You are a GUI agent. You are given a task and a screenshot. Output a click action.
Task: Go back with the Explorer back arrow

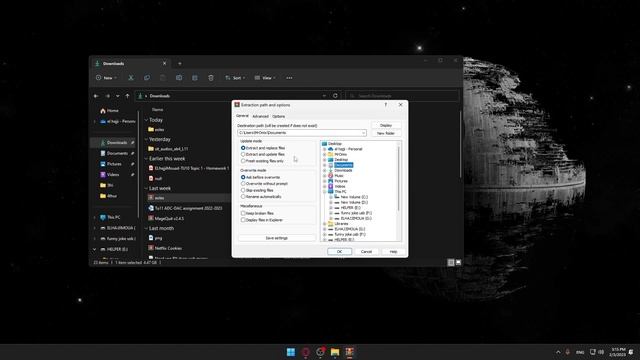(96, 96)
